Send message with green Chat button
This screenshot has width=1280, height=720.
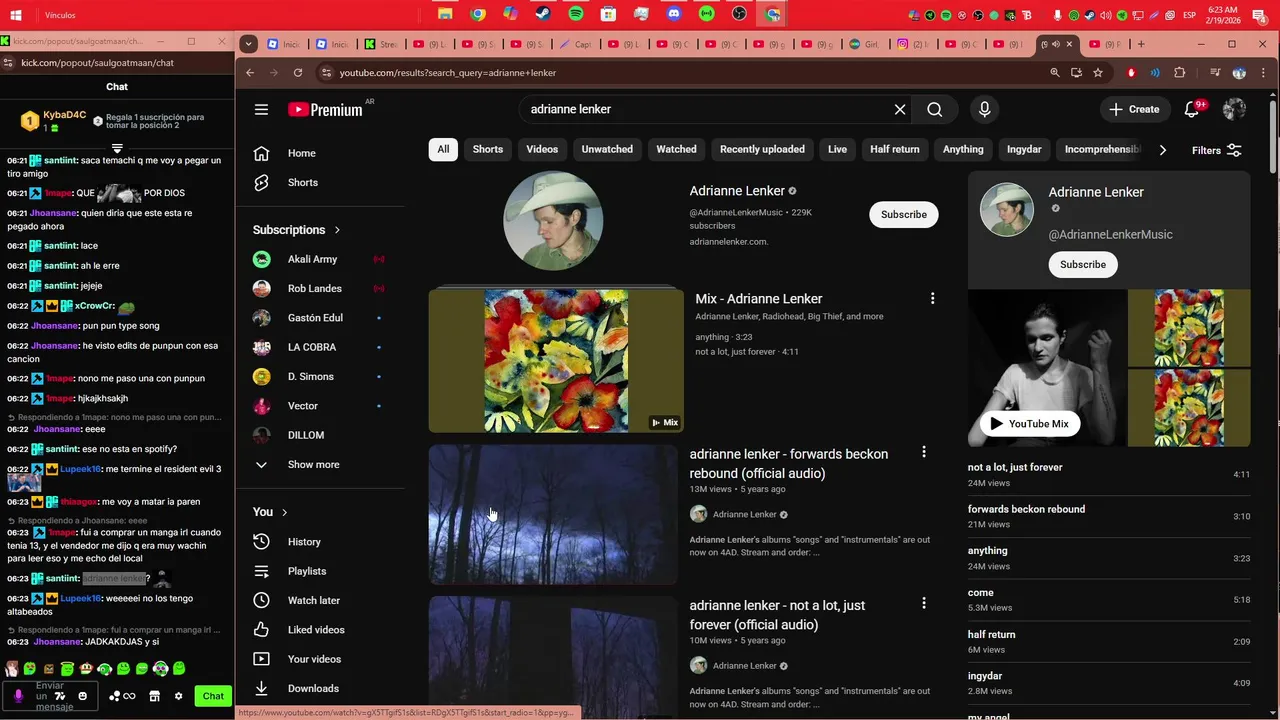tap(213, 696)
